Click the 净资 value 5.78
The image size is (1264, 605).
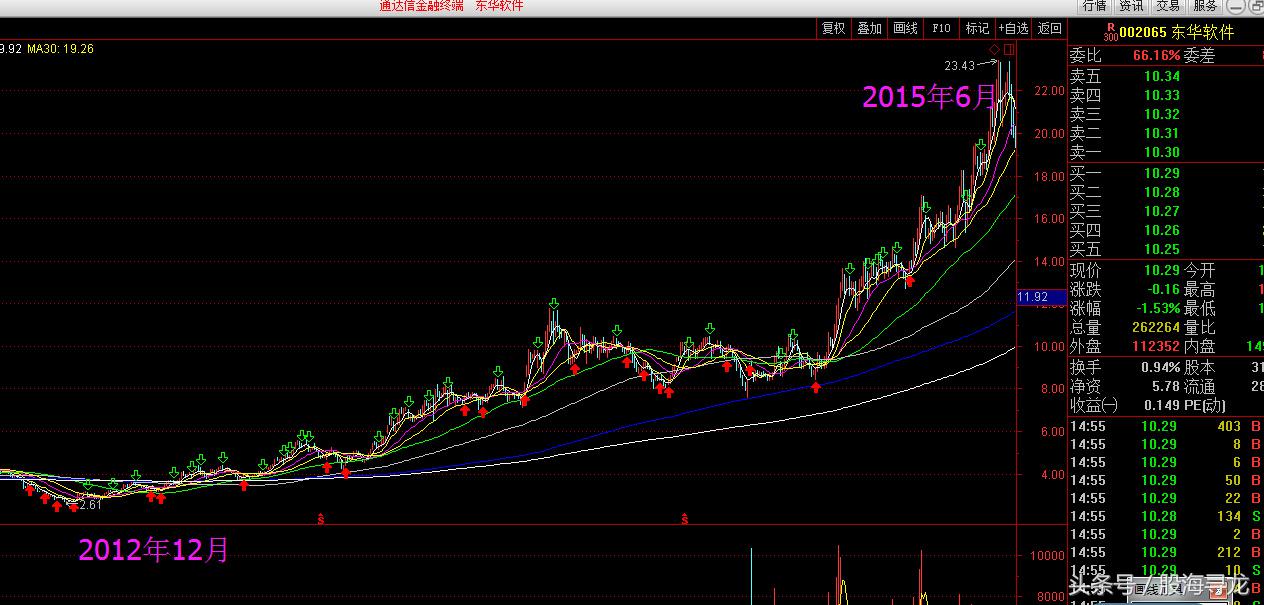point(1166,386)
